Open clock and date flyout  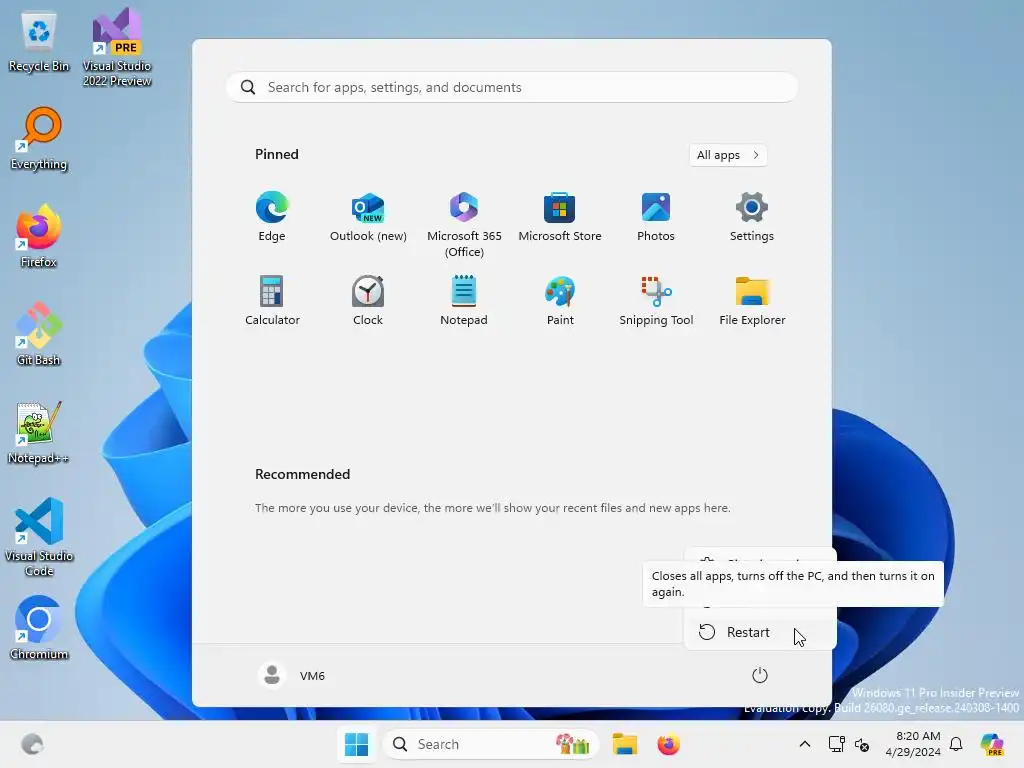tap(913, 744)
